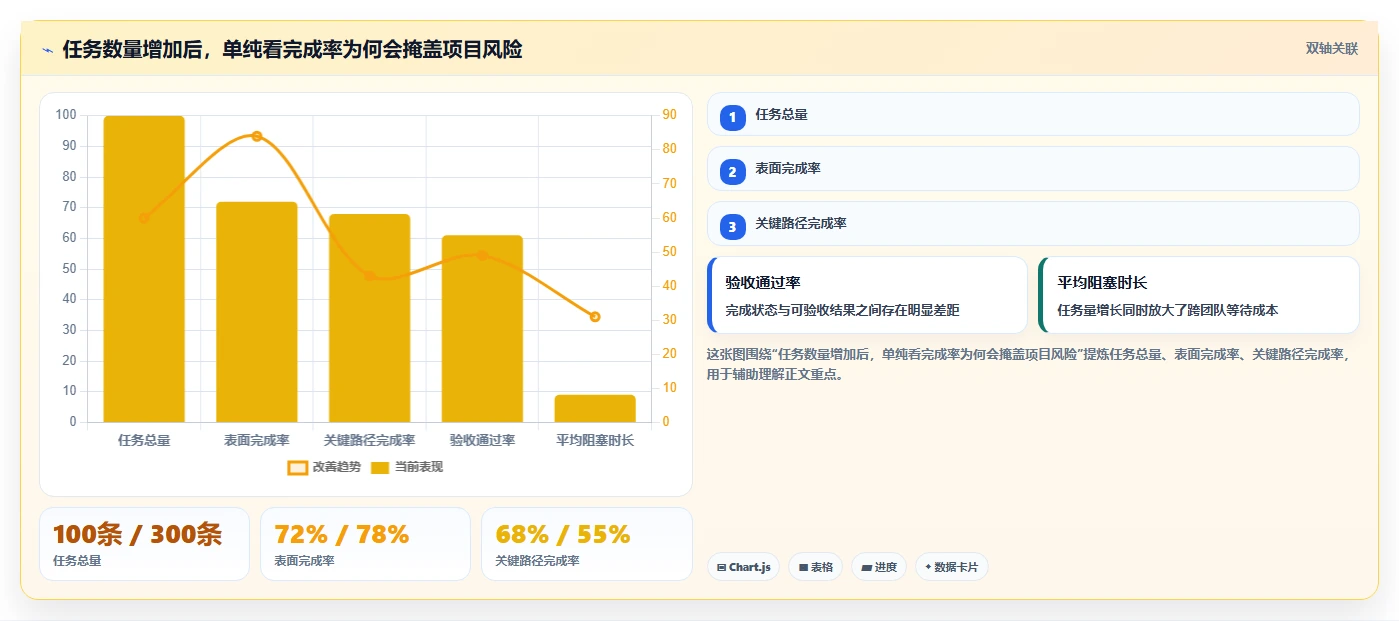1399x621 pixels.
Task: Click the x-axis label 验收通过率
Action: tap(482, 440)
